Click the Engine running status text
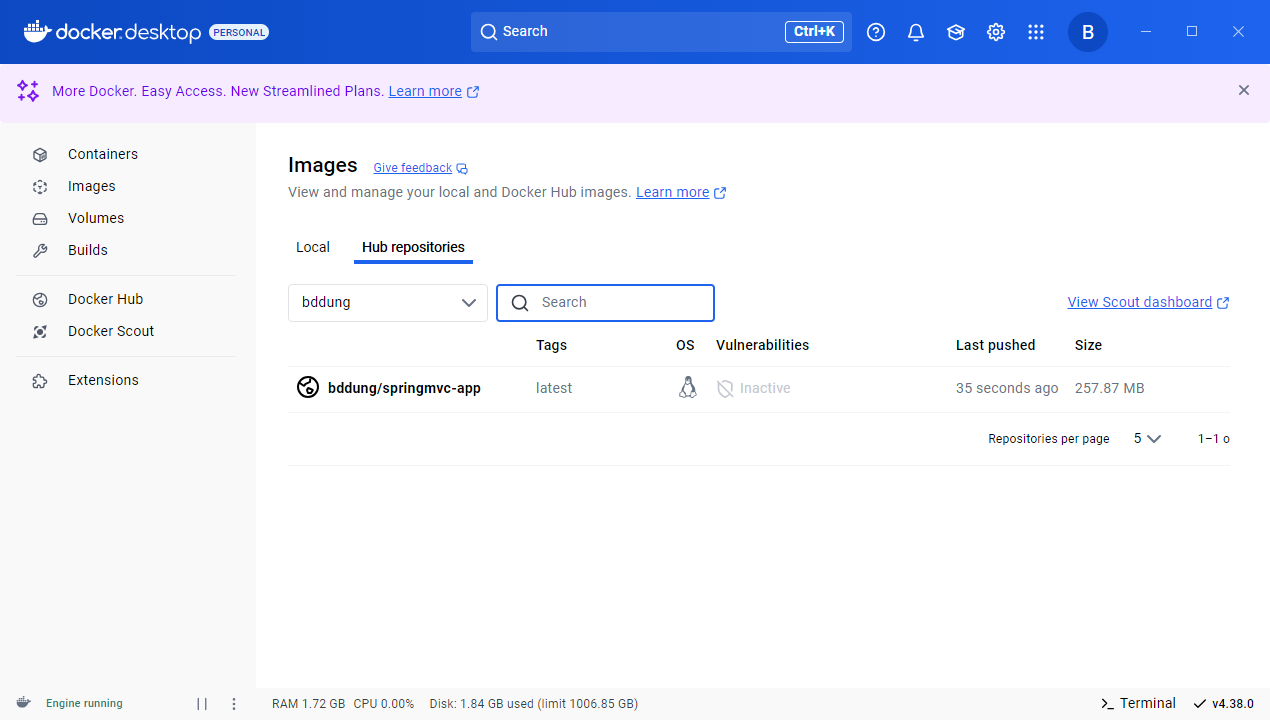This screenshot has height=720, width=1270. tap(84, 703)
